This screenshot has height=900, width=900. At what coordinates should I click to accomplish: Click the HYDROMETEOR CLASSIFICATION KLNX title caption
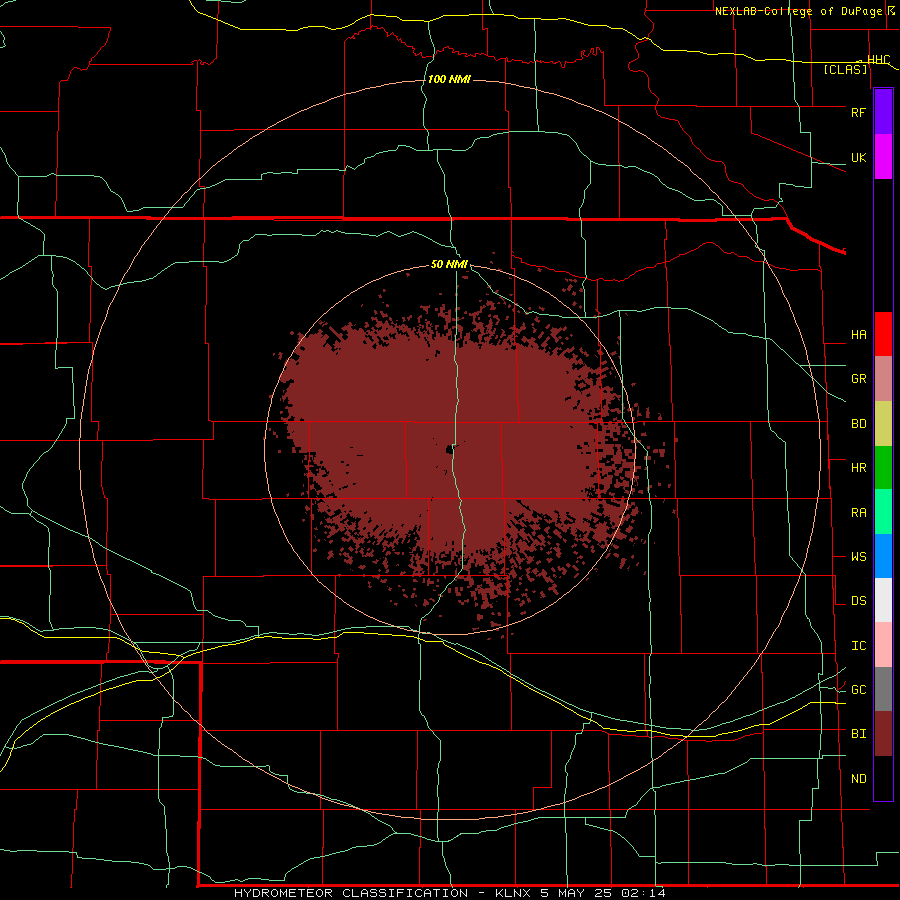449,893
